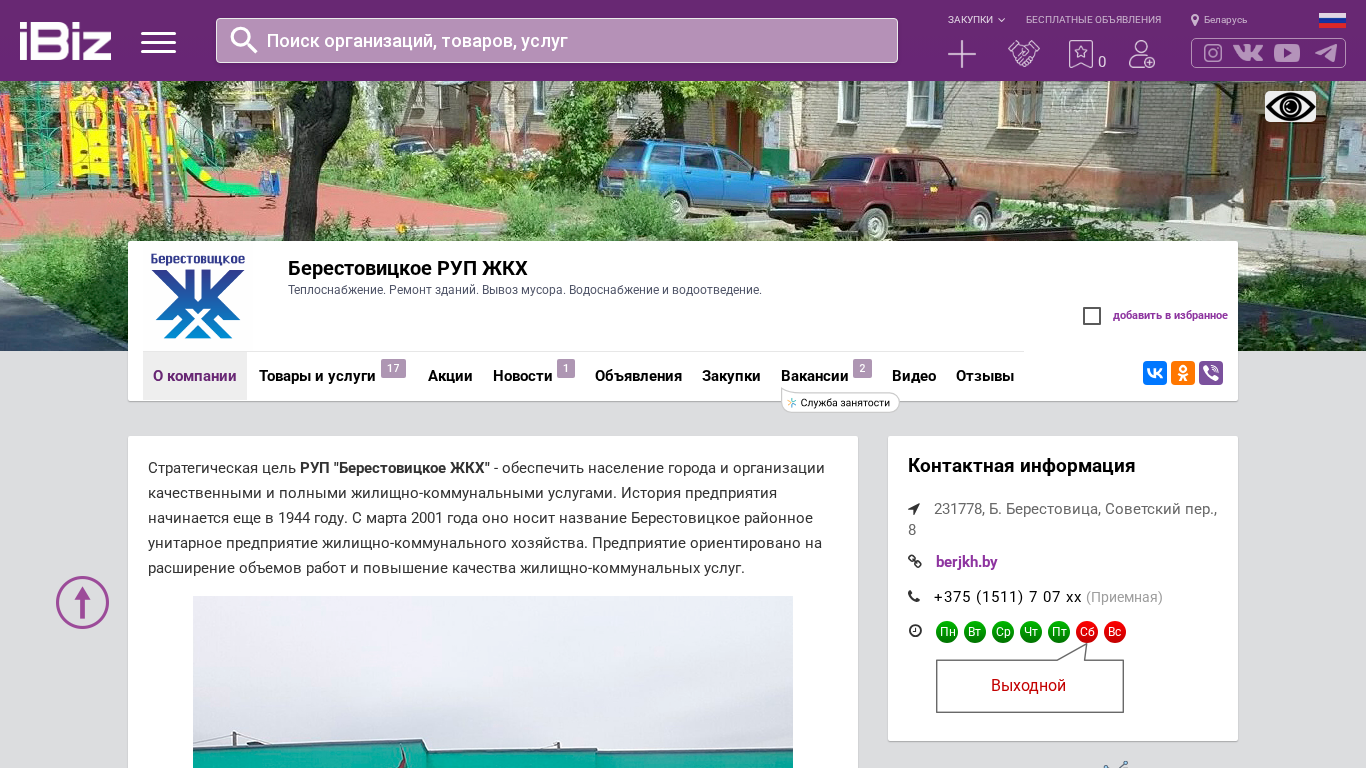1366x768 pixels.
Task: Open iBiz VK page in header
Action: click(1248, 53)
